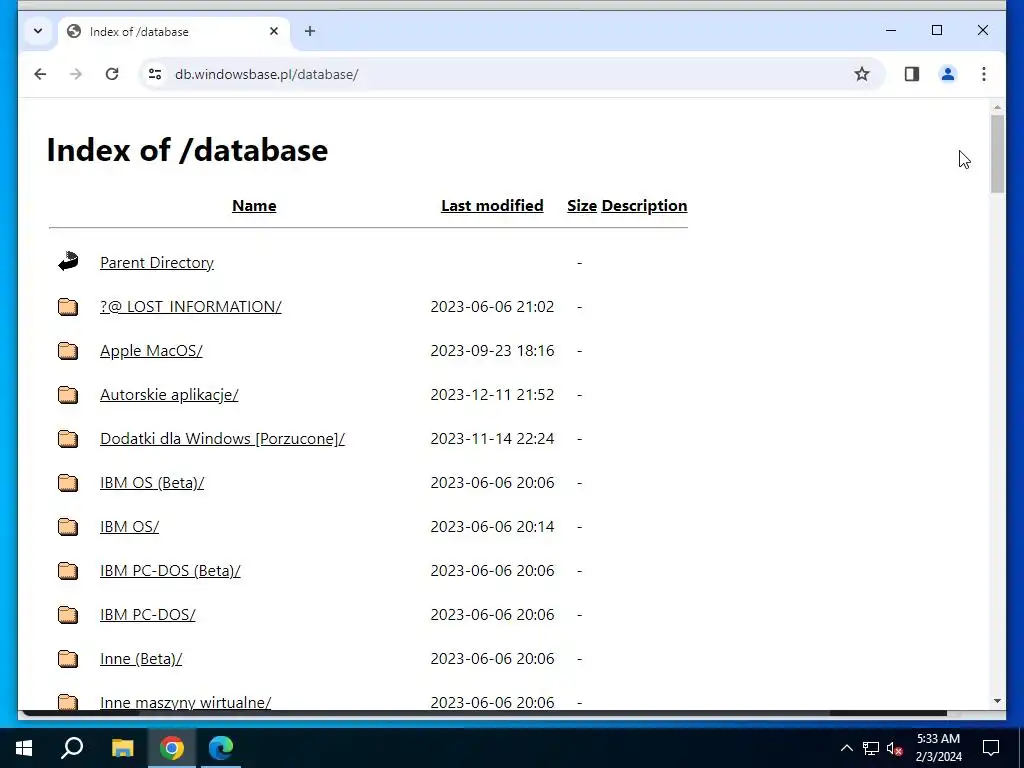
Task: Click folder icon beside ?@ LOST_INFORMATION/
Action: (68, 307)
